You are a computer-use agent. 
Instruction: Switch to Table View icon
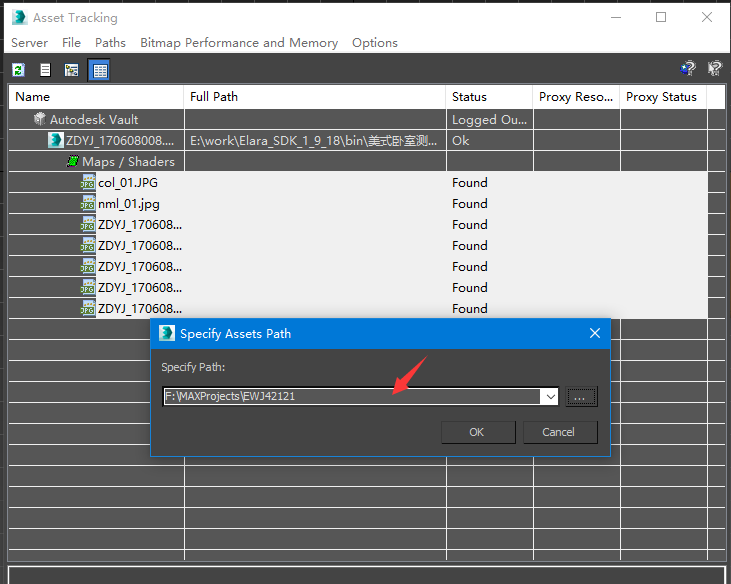click(99, 70)
